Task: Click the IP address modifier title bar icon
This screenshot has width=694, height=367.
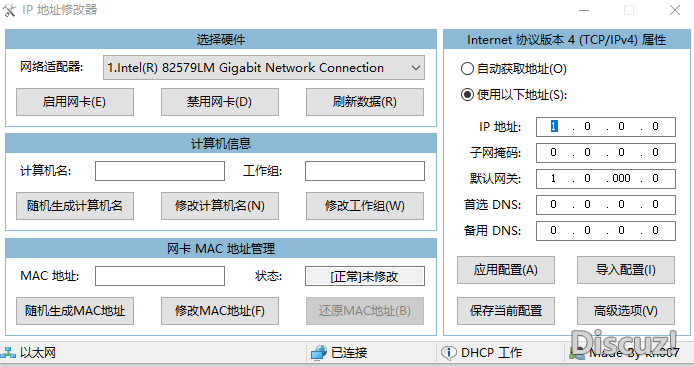Action: pyautogui.click(x=9, y=10)
